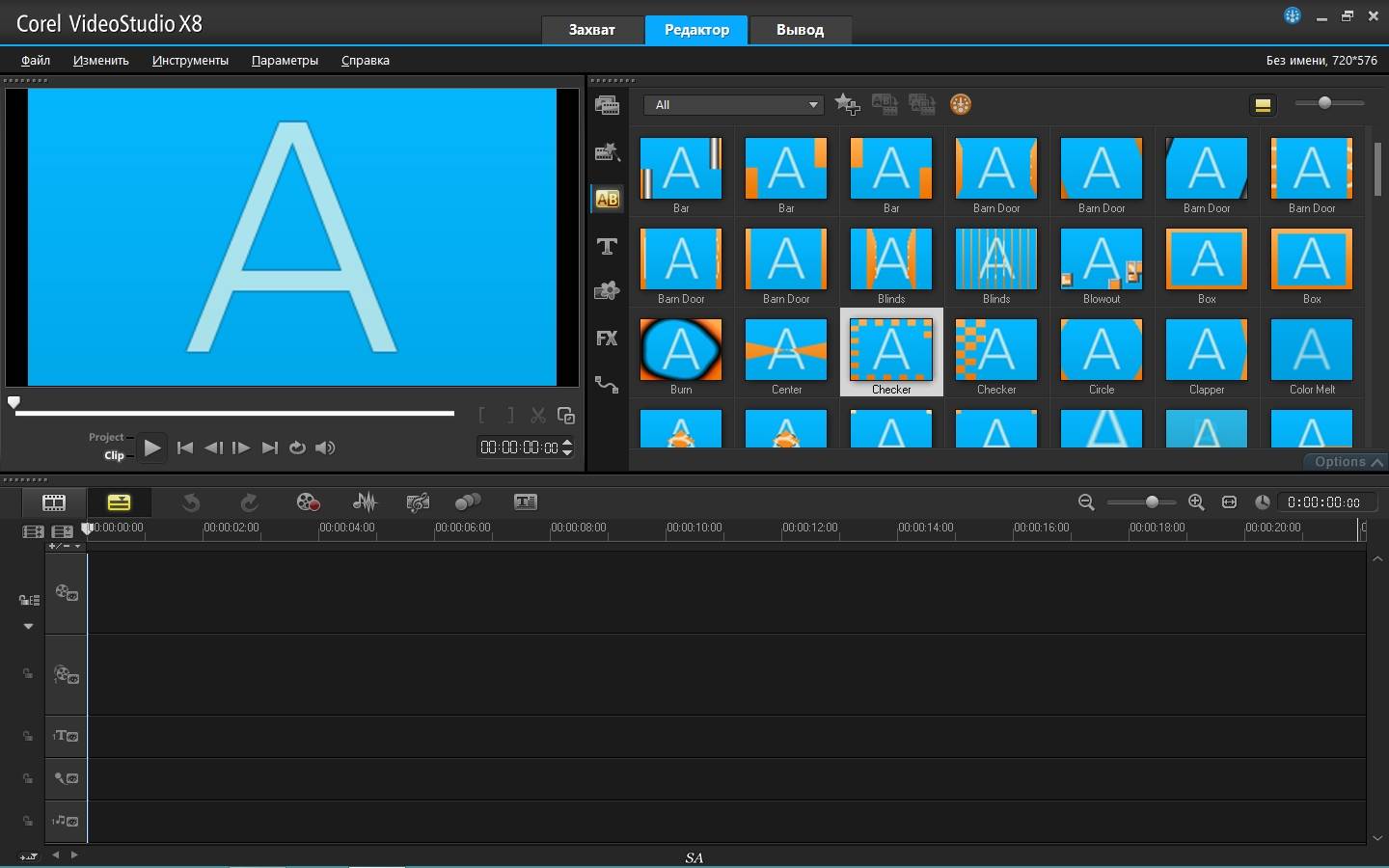Click the project duration clock icon

click(x=1262, y=502)
